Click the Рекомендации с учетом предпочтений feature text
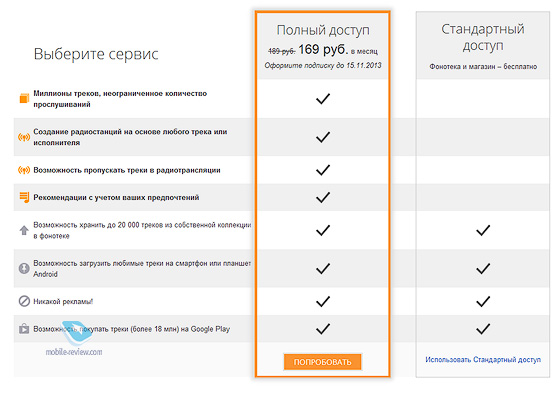 point(116,198)
